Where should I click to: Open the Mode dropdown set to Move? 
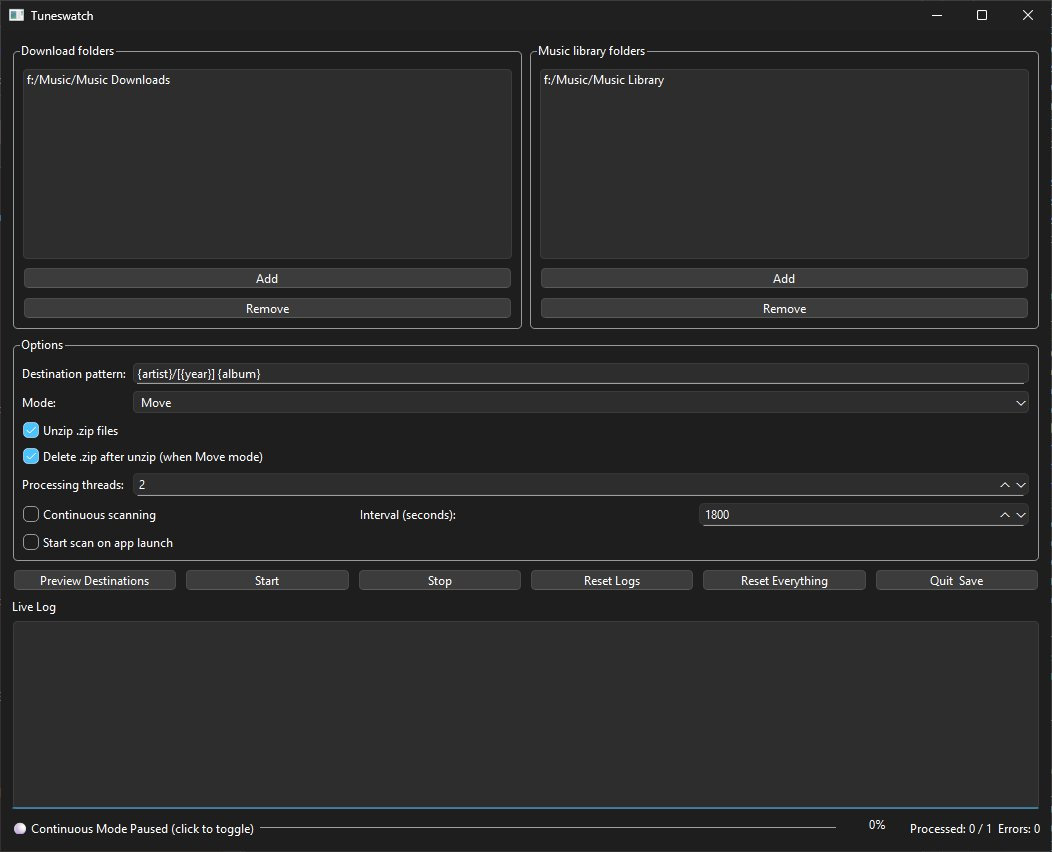pos(580,403)
